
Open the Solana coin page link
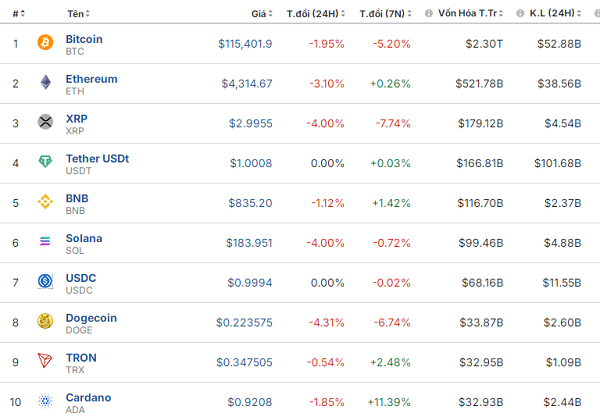point(84,238)
